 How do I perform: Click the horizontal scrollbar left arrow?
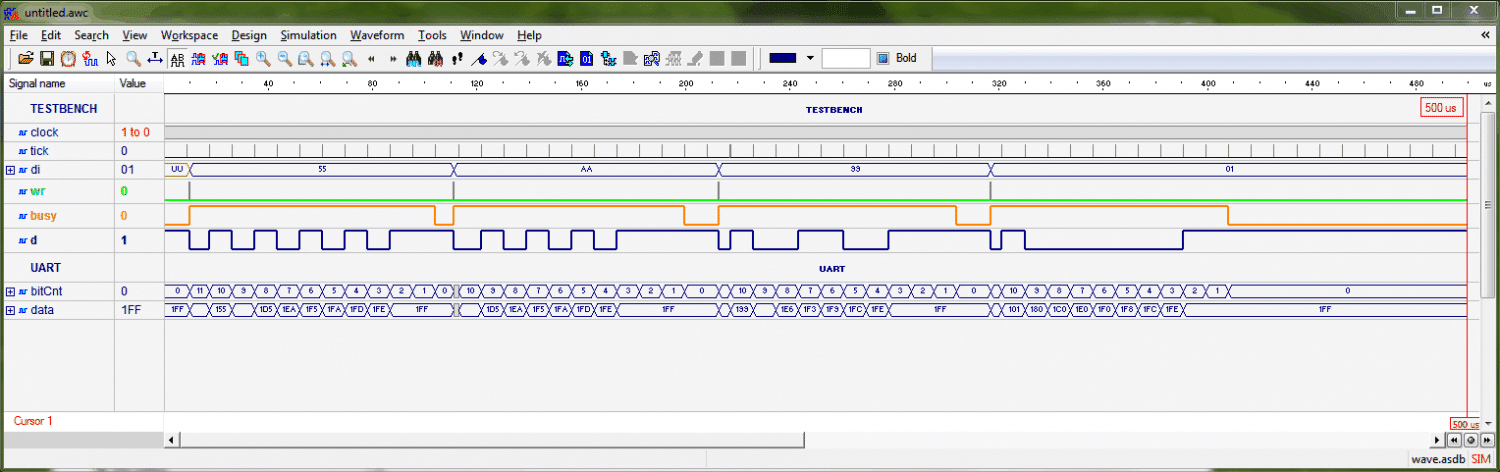(172, 440)
